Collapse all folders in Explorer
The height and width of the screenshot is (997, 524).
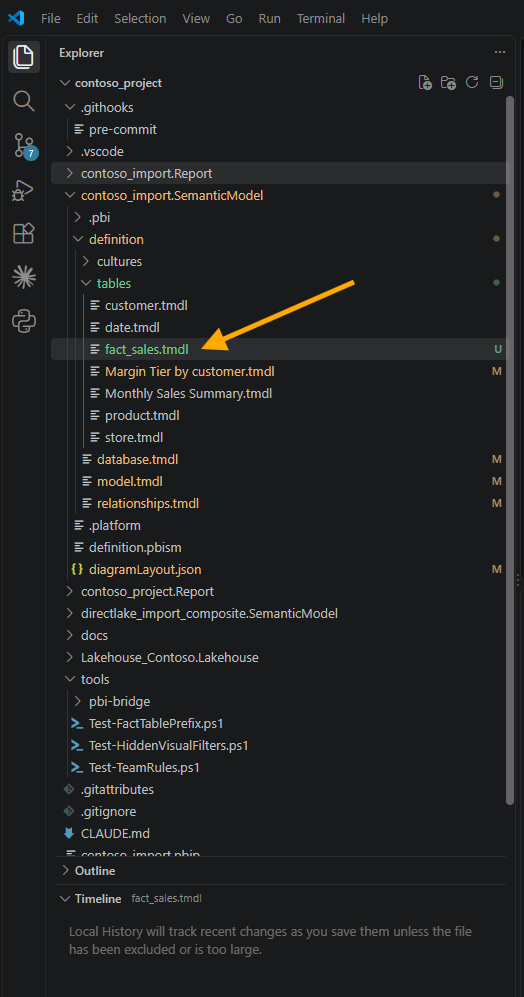click(496, 83)
